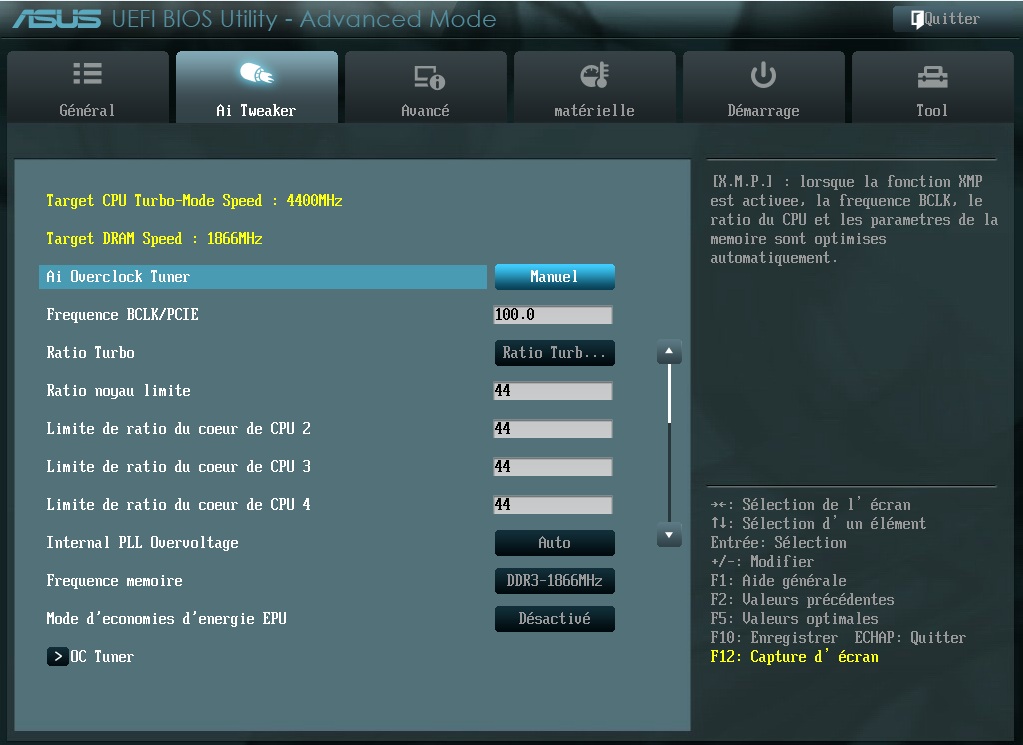Toggle EPU power saving Désactivé option
The height and width of the screenshot is (745, 1023).
tap(554, 619)
